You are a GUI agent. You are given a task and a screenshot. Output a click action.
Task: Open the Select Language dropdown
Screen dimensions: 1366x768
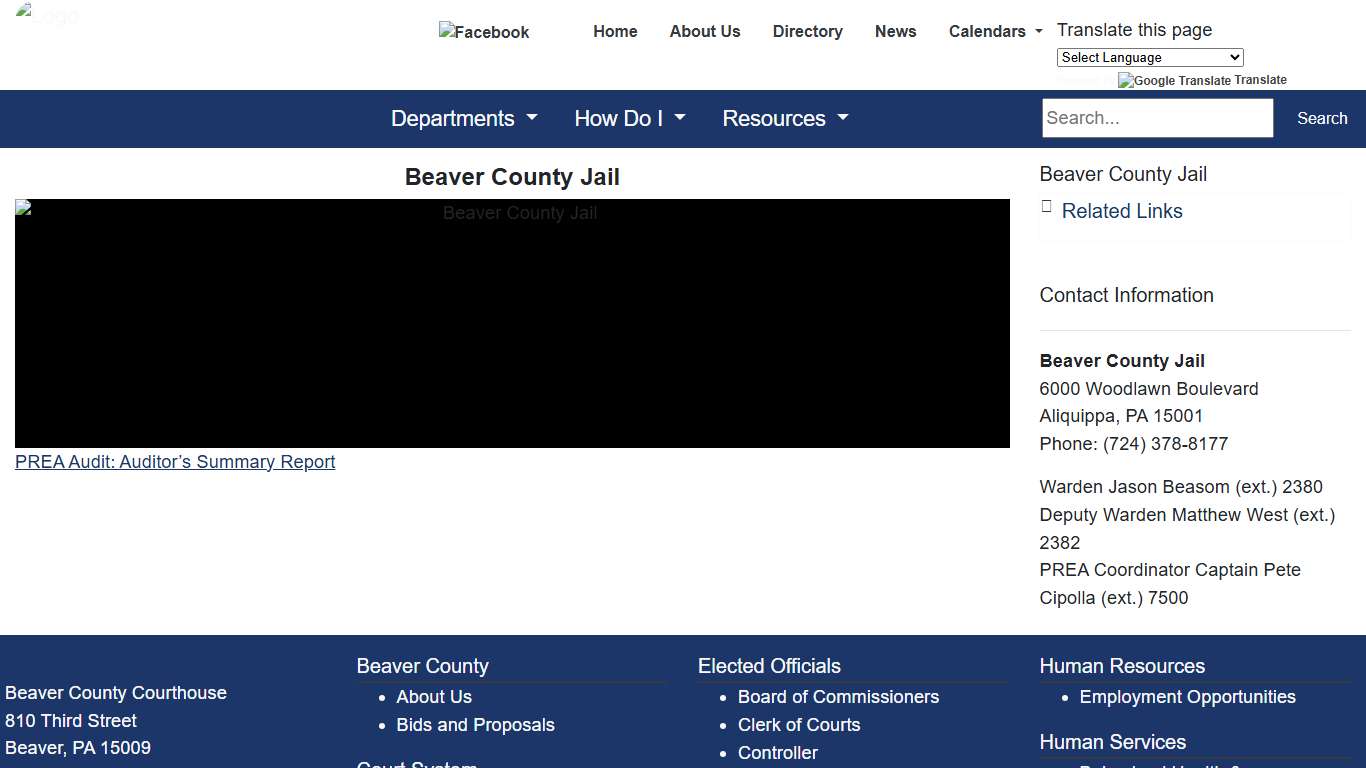click(1149, 57)
